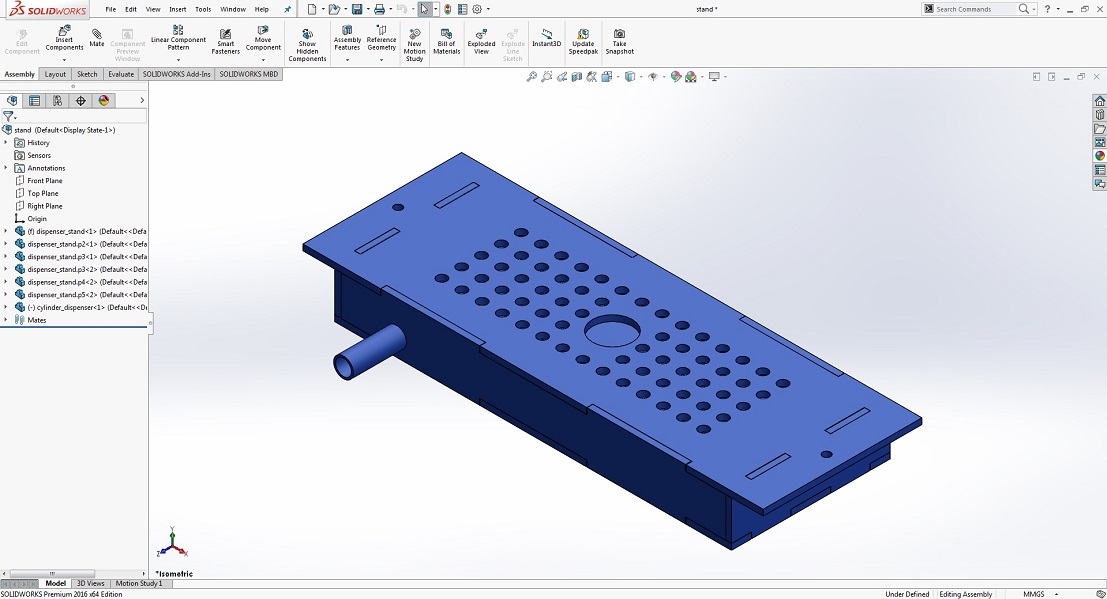This screenshot has height=599, width=1107.
Task: Open the Insert menu
Action: point(178,9)
